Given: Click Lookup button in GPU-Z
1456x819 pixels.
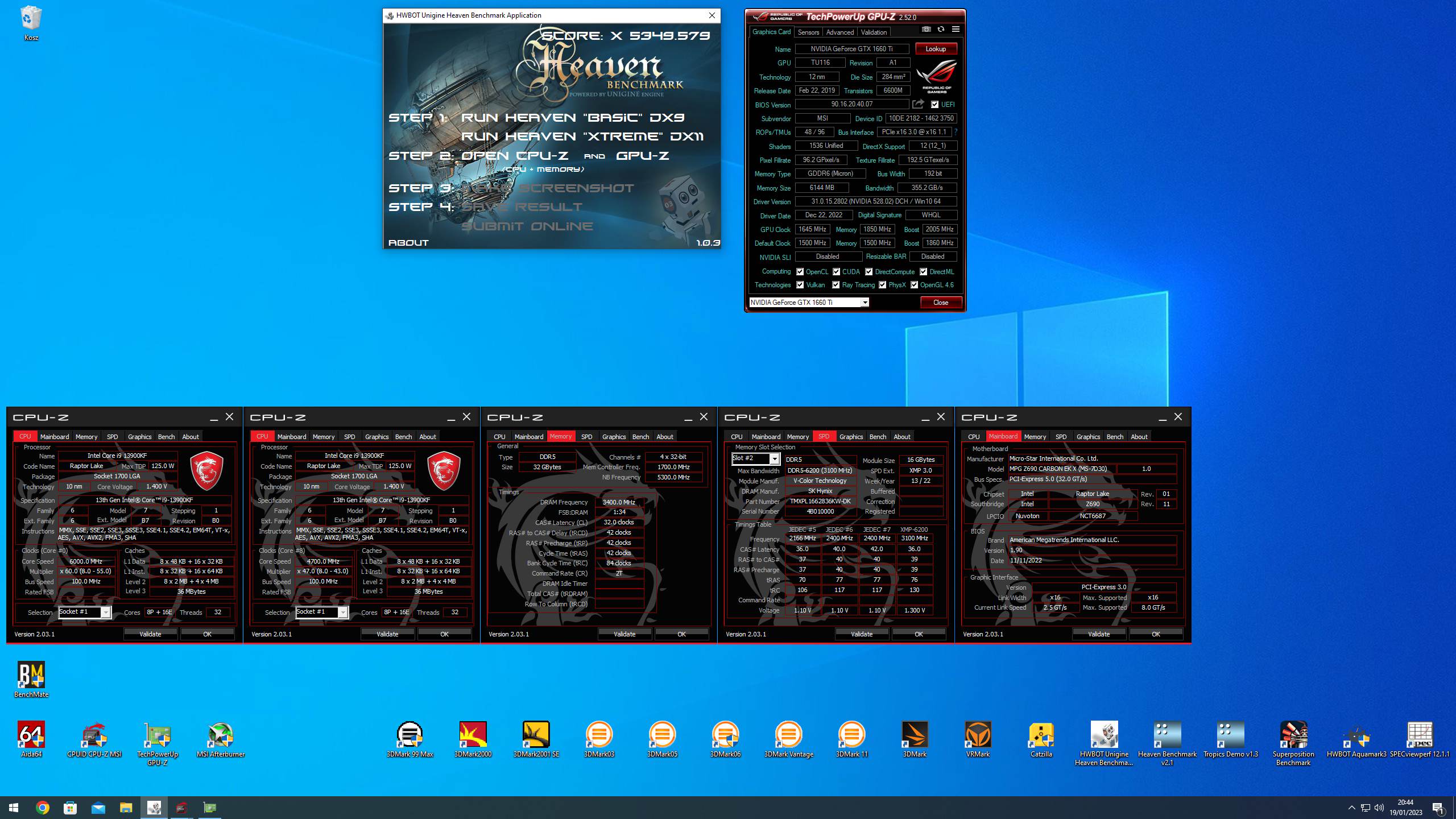Looking at the screenshot, I should pyautogui.click(x=936, y=49).
